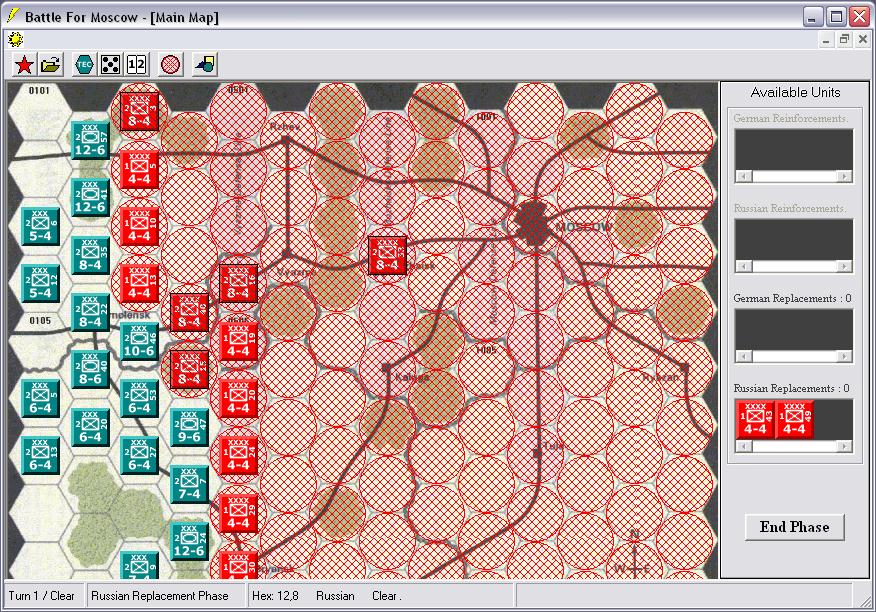Screen dimensions: 876x612
Task: Select Russian 4-4 army unit 20
Action: [239, 398]
